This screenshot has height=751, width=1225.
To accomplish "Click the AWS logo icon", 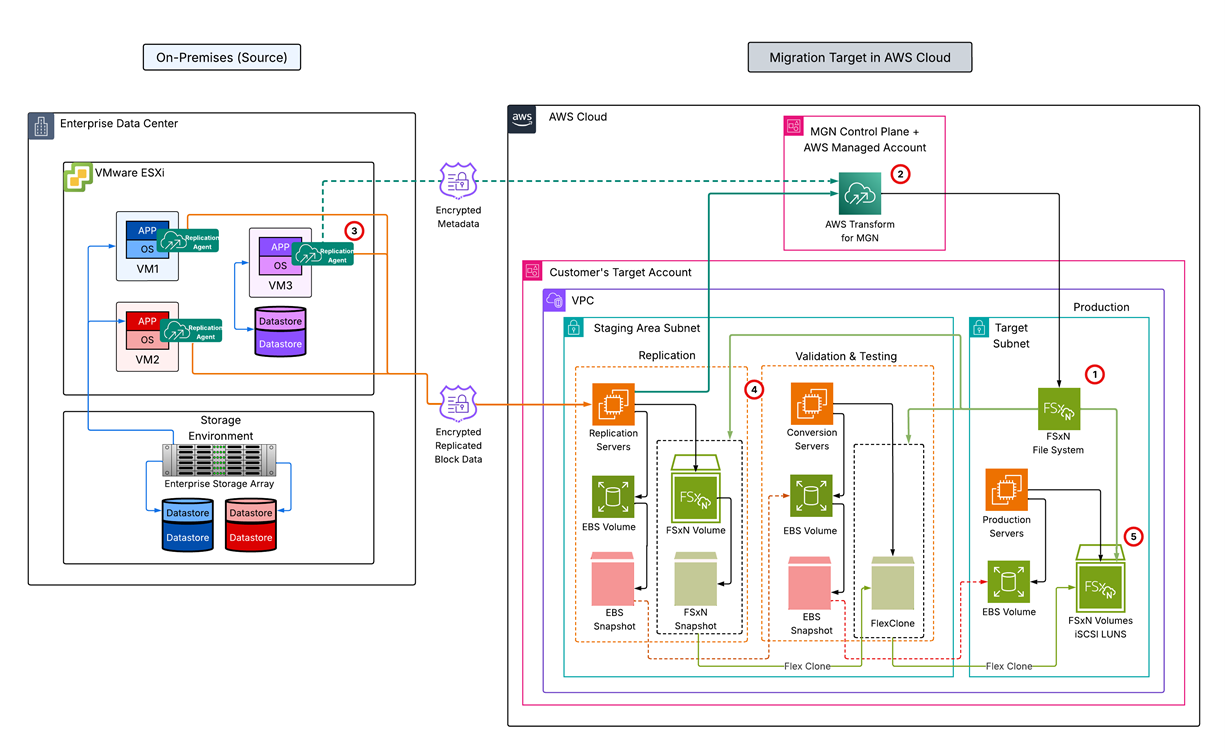I will pyautogui.click(x=522, y=119).
